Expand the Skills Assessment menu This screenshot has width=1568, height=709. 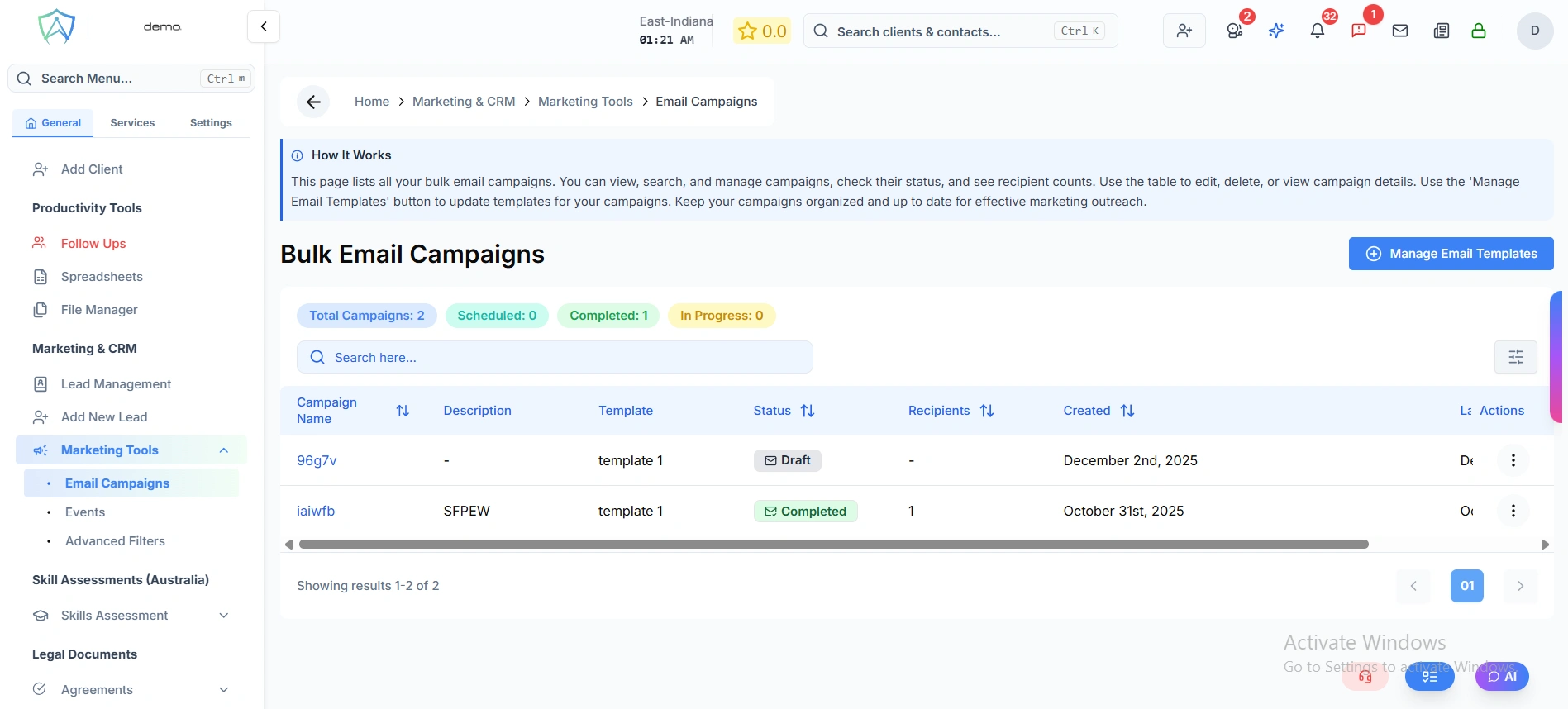tap(223, 616)
